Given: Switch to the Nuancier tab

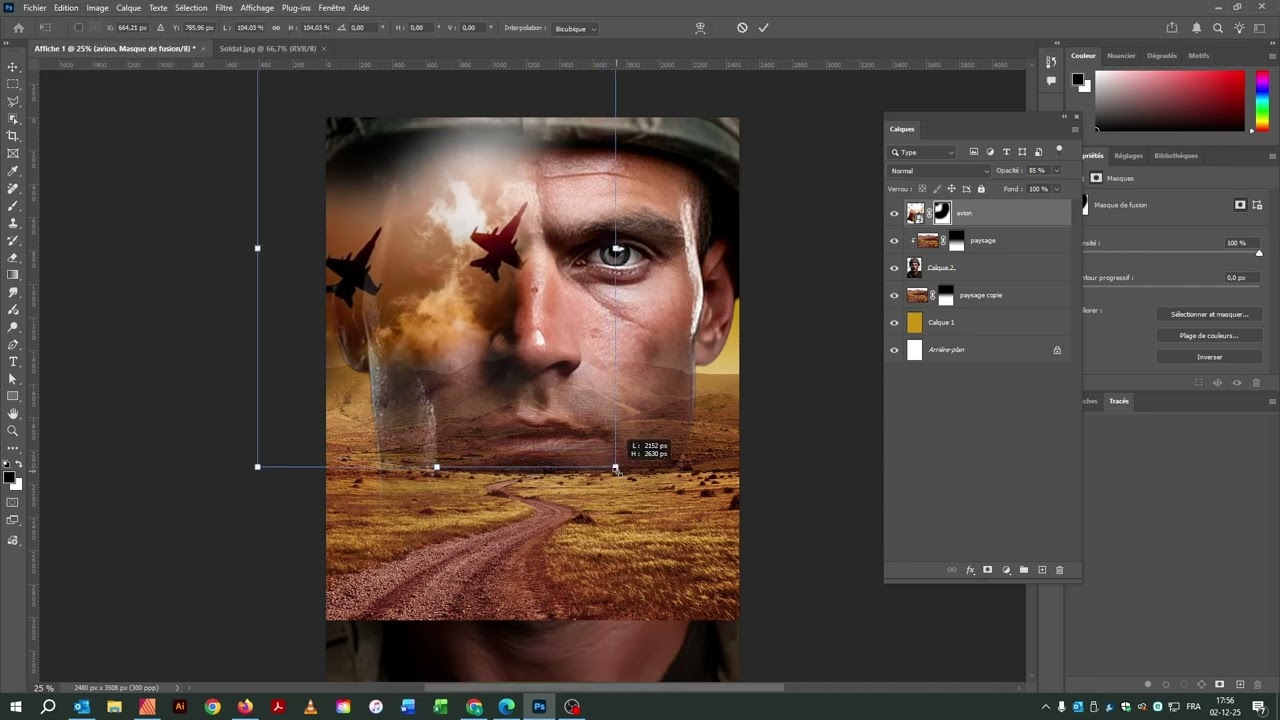Looking at the screenshot, I should [1121, 56].
